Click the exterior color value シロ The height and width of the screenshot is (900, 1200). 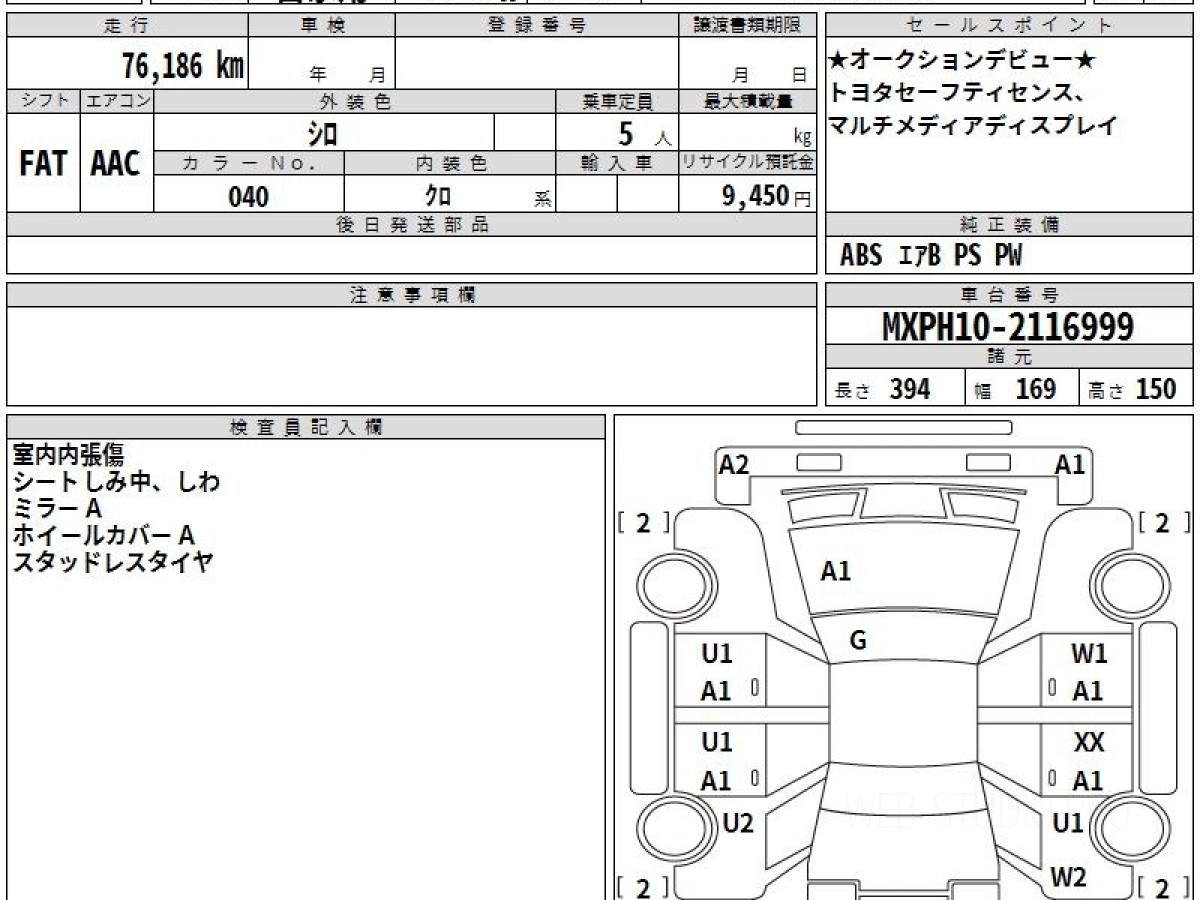322,133
